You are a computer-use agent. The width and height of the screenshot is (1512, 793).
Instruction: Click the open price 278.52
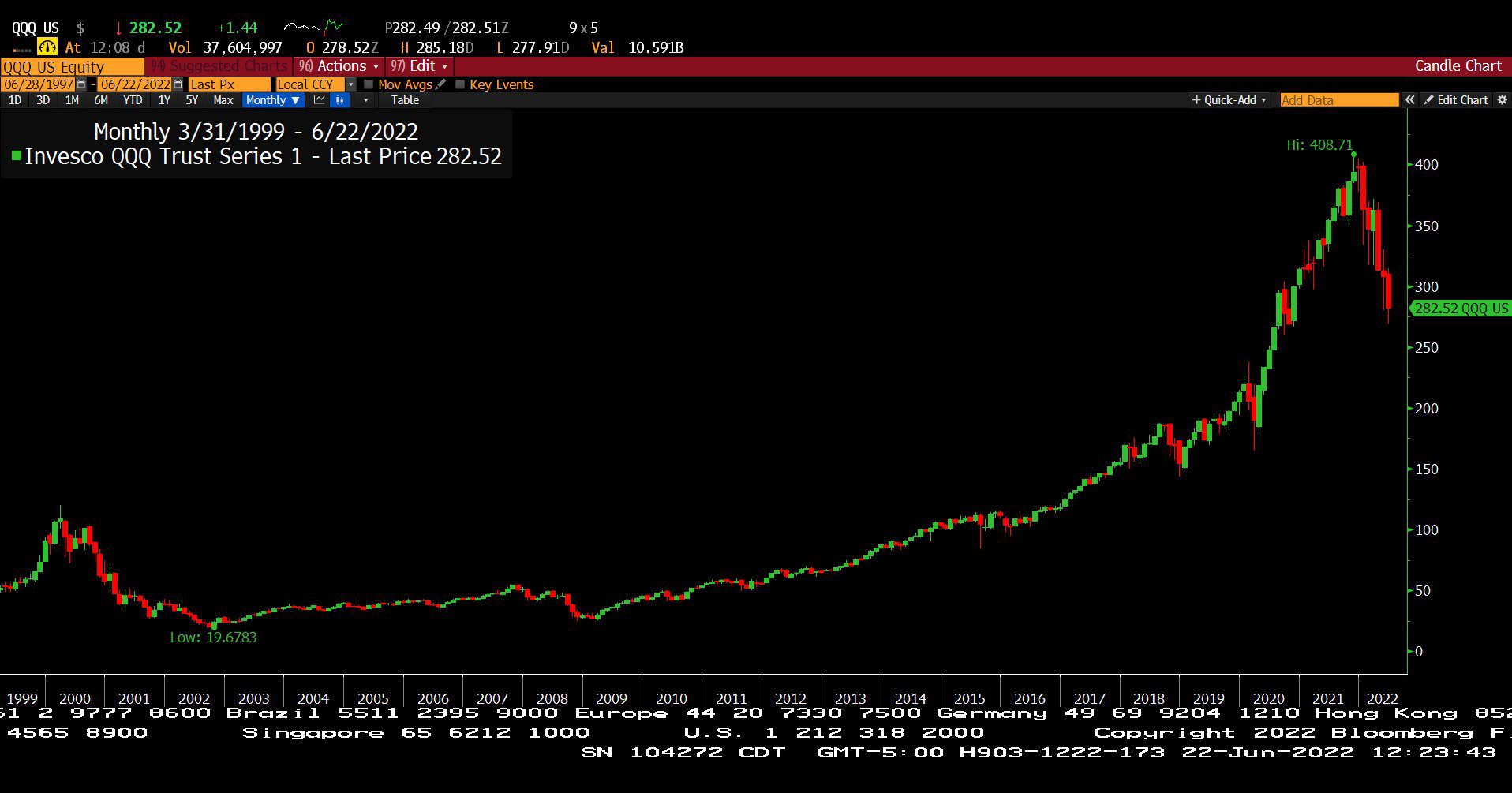coord(346,47)
